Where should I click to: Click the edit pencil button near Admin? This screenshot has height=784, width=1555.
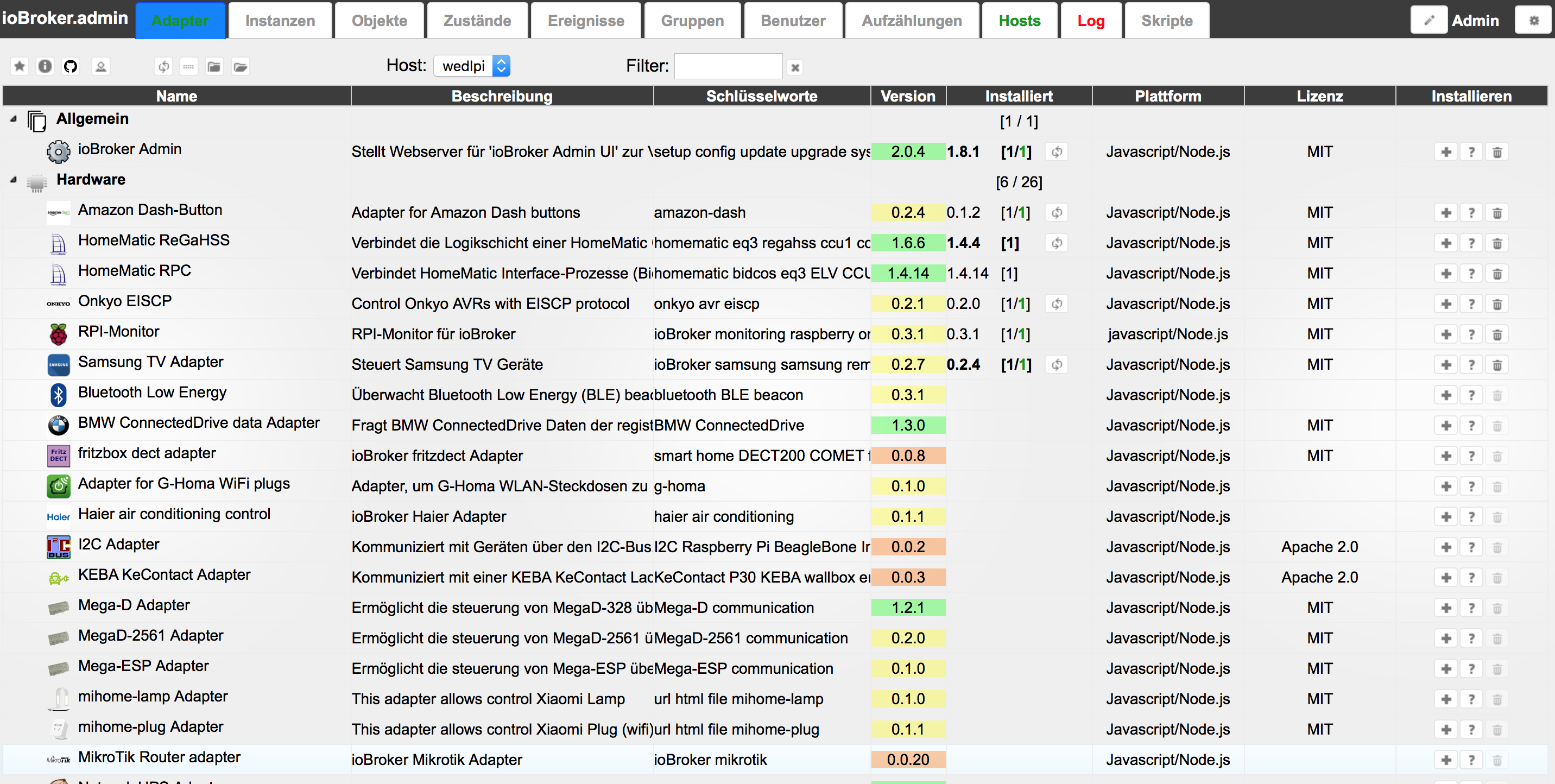pos(1428,21)
